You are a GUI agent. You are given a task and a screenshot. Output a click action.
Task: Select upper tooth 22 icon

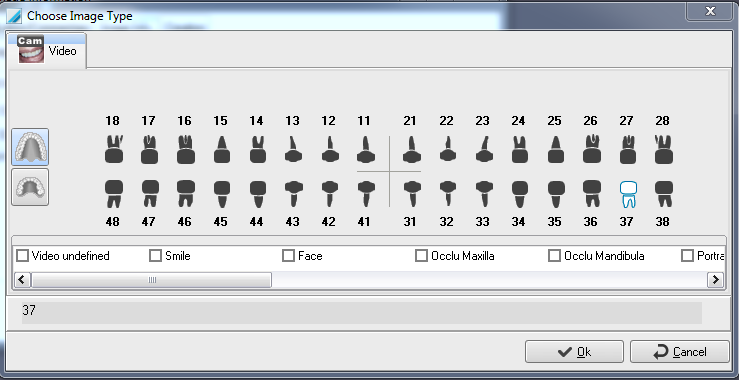(448, 149)
